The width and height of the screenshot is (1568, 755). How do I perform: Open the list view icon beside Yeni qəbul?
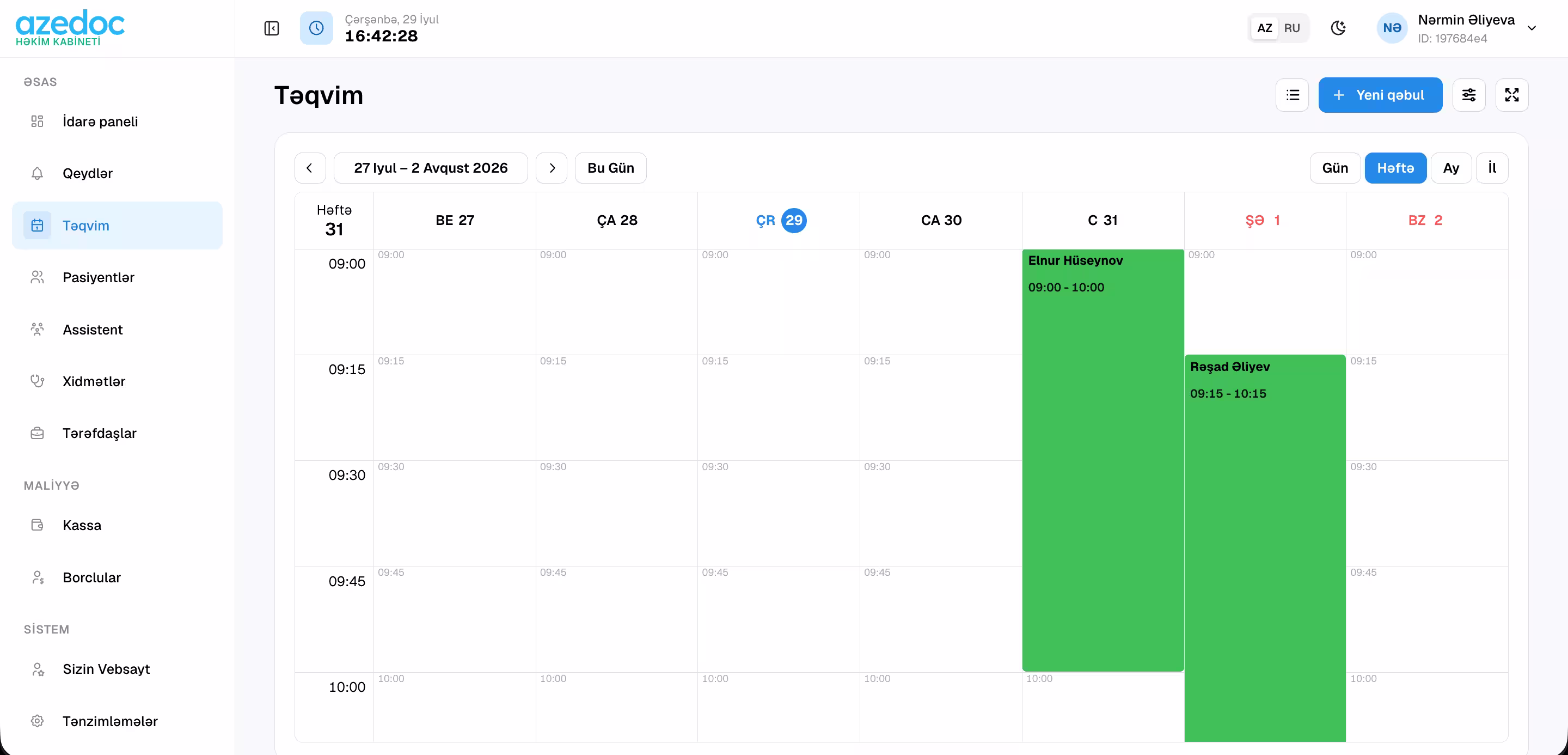pyautogui.click(x=1291, y=95)
